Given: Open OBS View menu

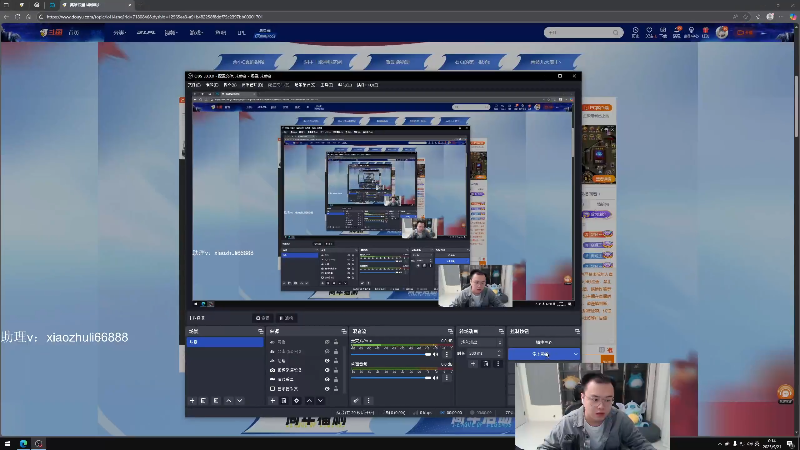Looking at the screenshot, I should tap(230, 85).
